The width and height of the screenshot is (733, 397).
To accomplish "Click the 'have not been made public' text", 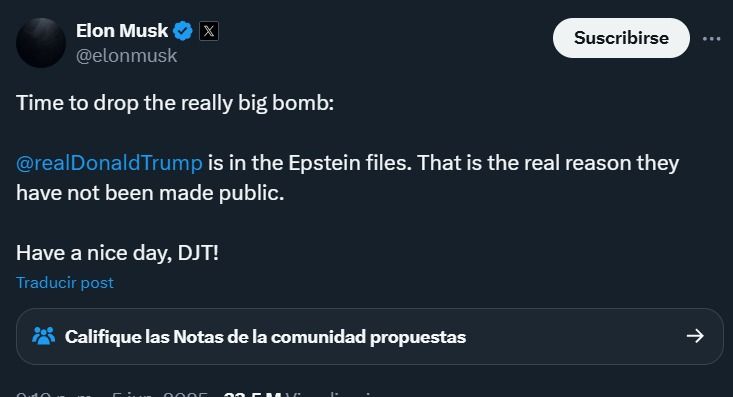I will pos(150,193).
